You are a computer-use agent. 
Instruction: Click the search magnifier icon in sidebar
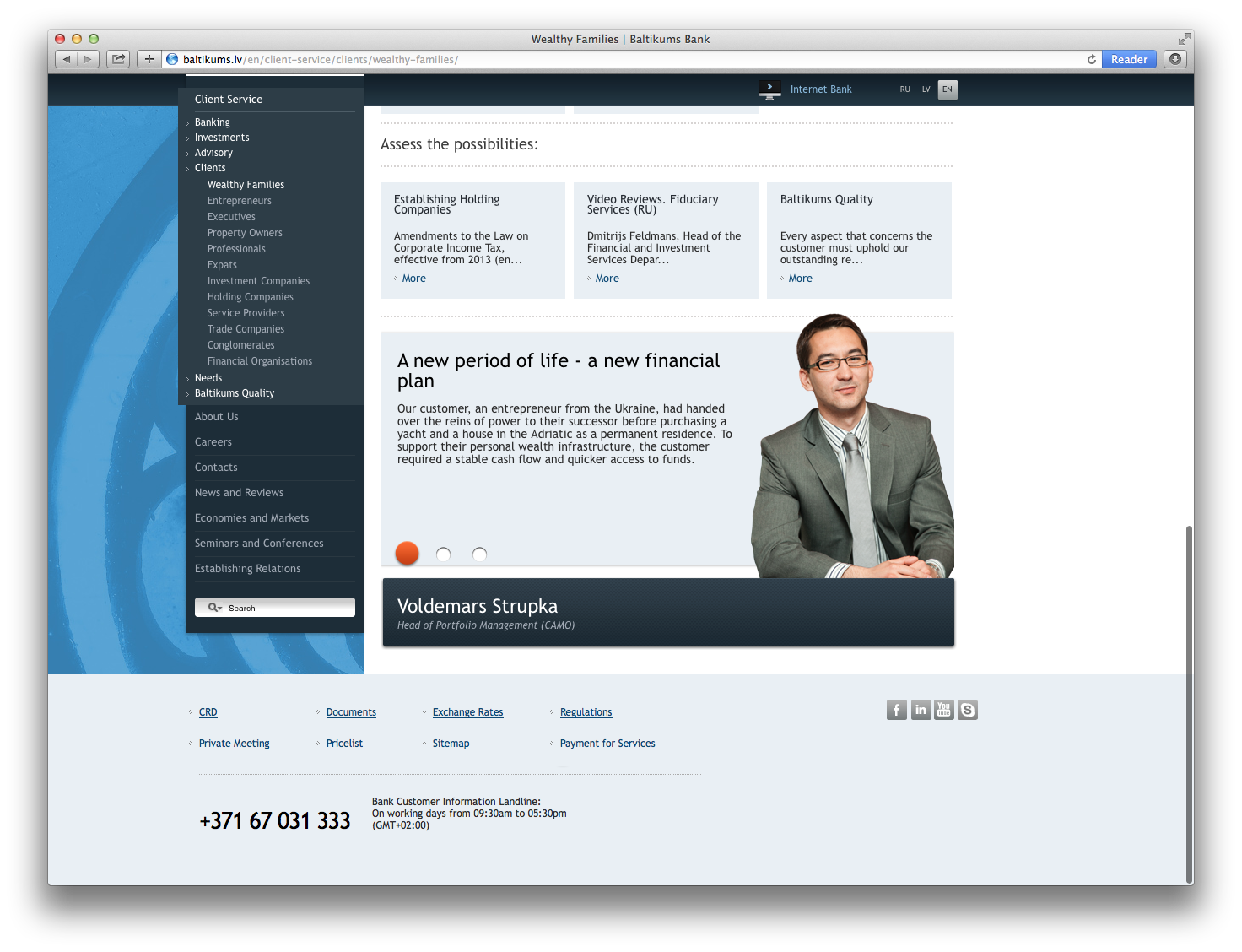point(214,608)
